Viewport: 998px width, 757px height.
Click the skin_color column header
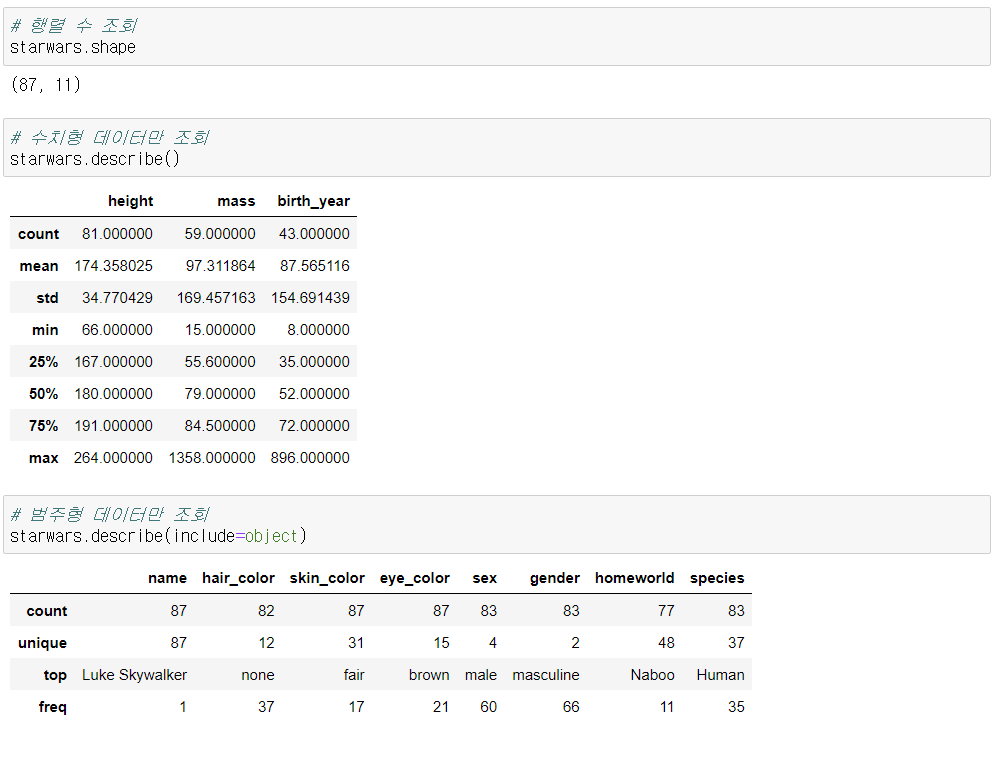(327, 578)
